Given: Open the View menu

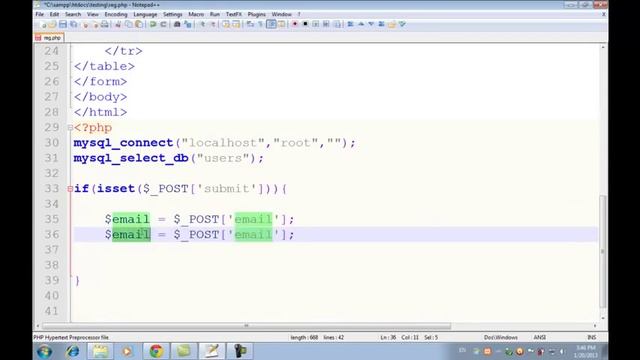Looking at the screenshot, I should click(x=93, y=14).
